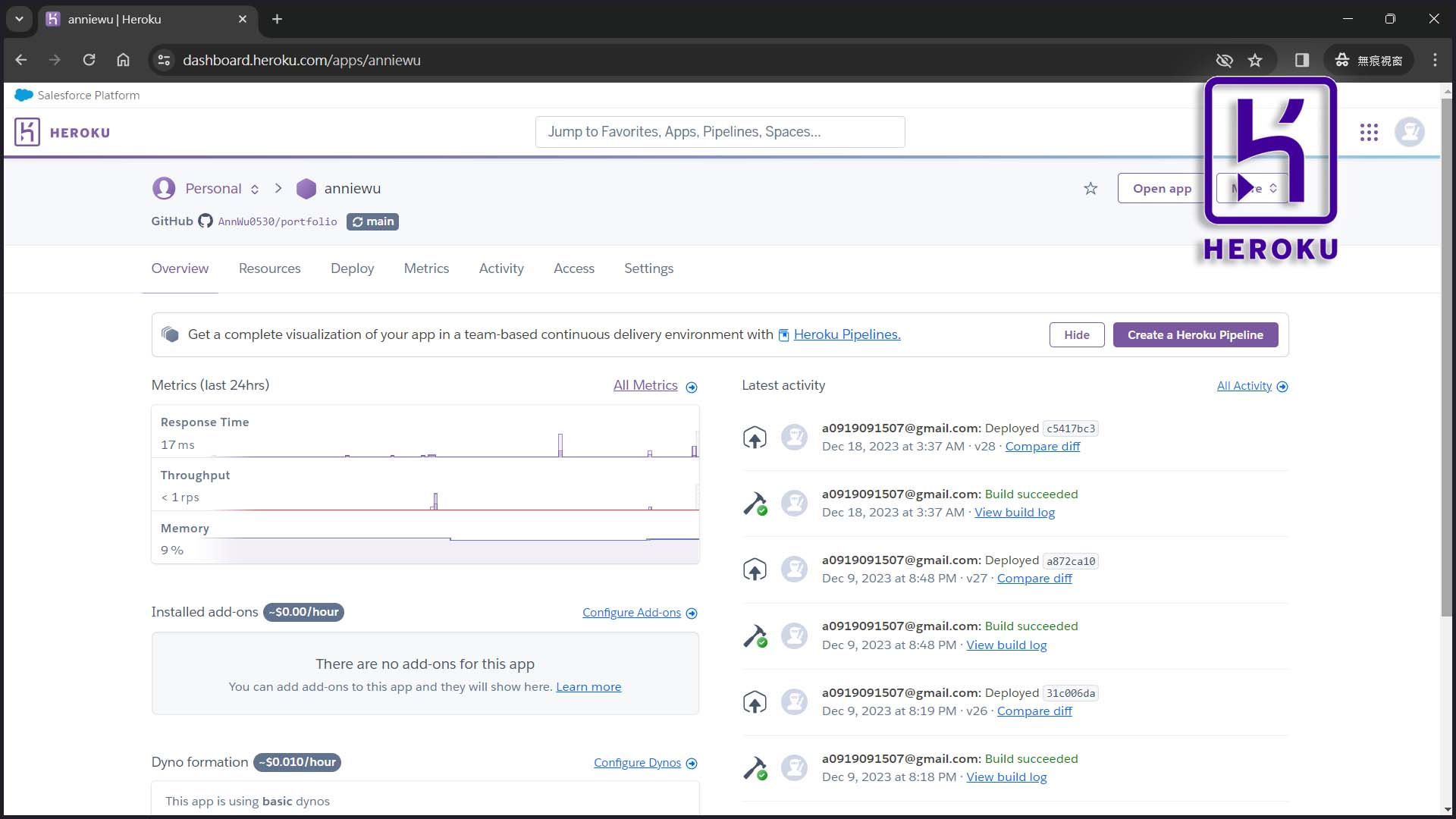Click the Salesforce cloud icon
1456x819 pixels.
[x=24, y=95]
